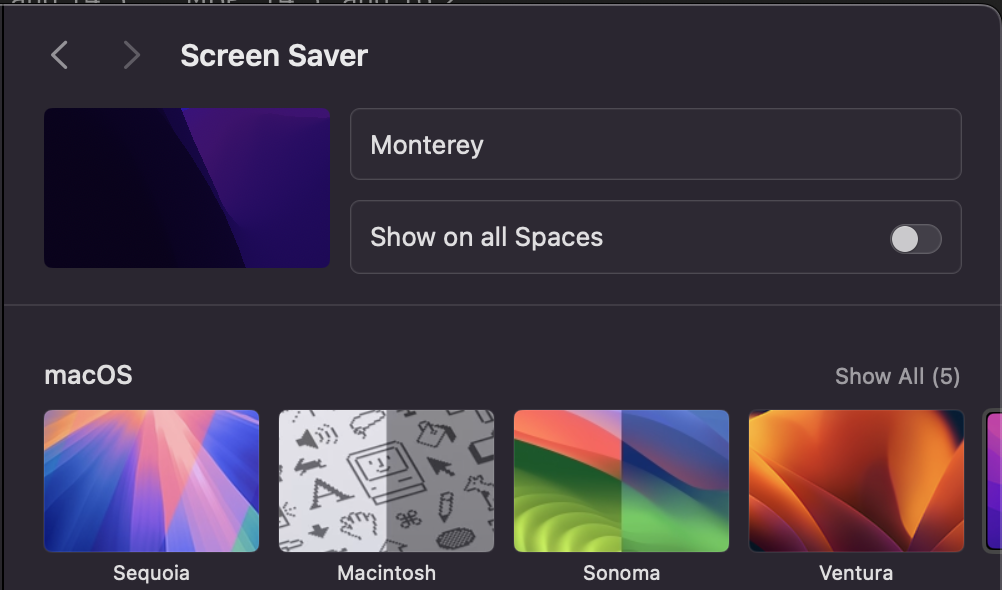1002x590 pixels.
Task: Click Show All (5) for macOS
Action: [x=897, y=376]
